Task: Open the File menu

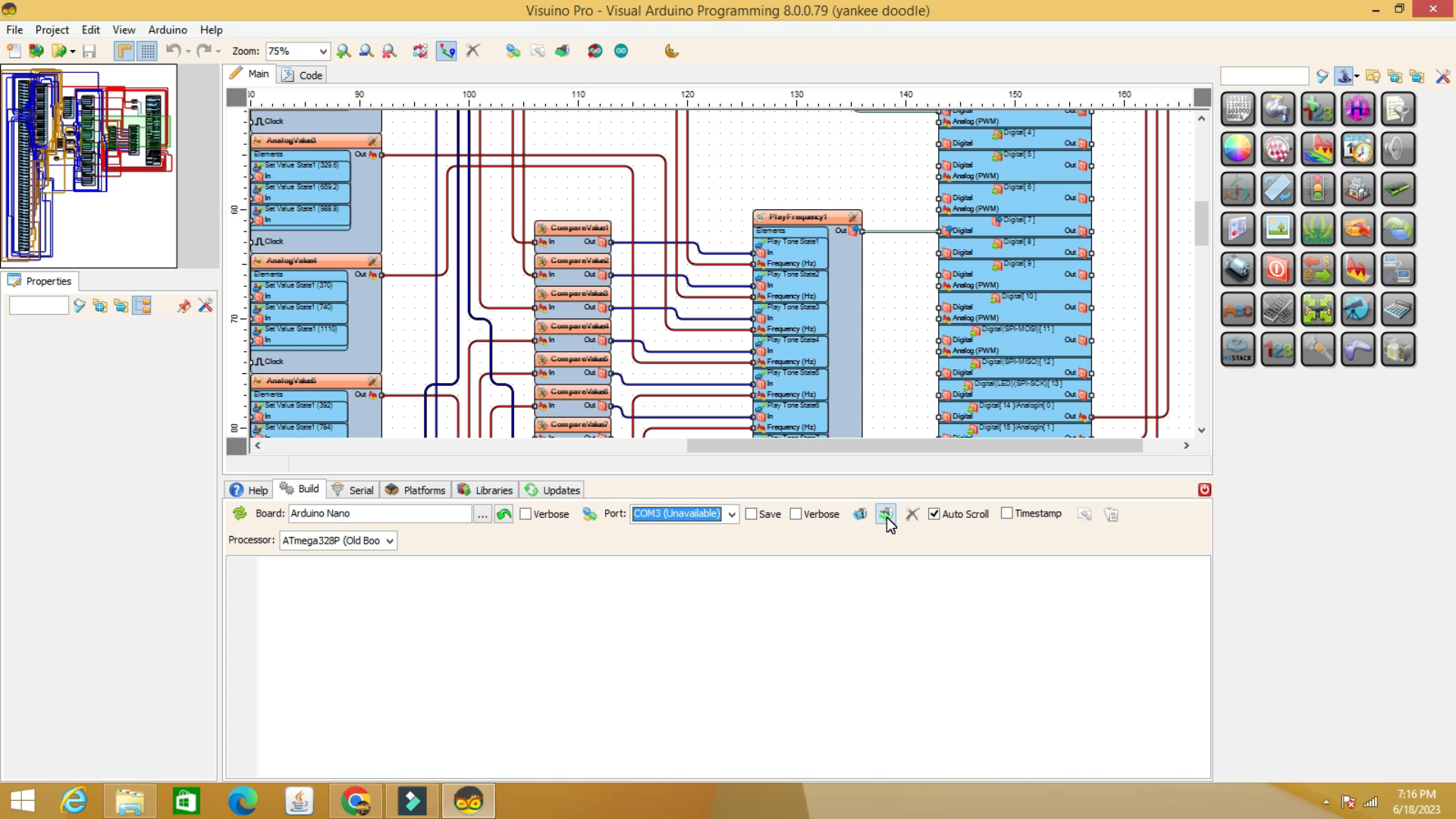Action: point(14,30)
